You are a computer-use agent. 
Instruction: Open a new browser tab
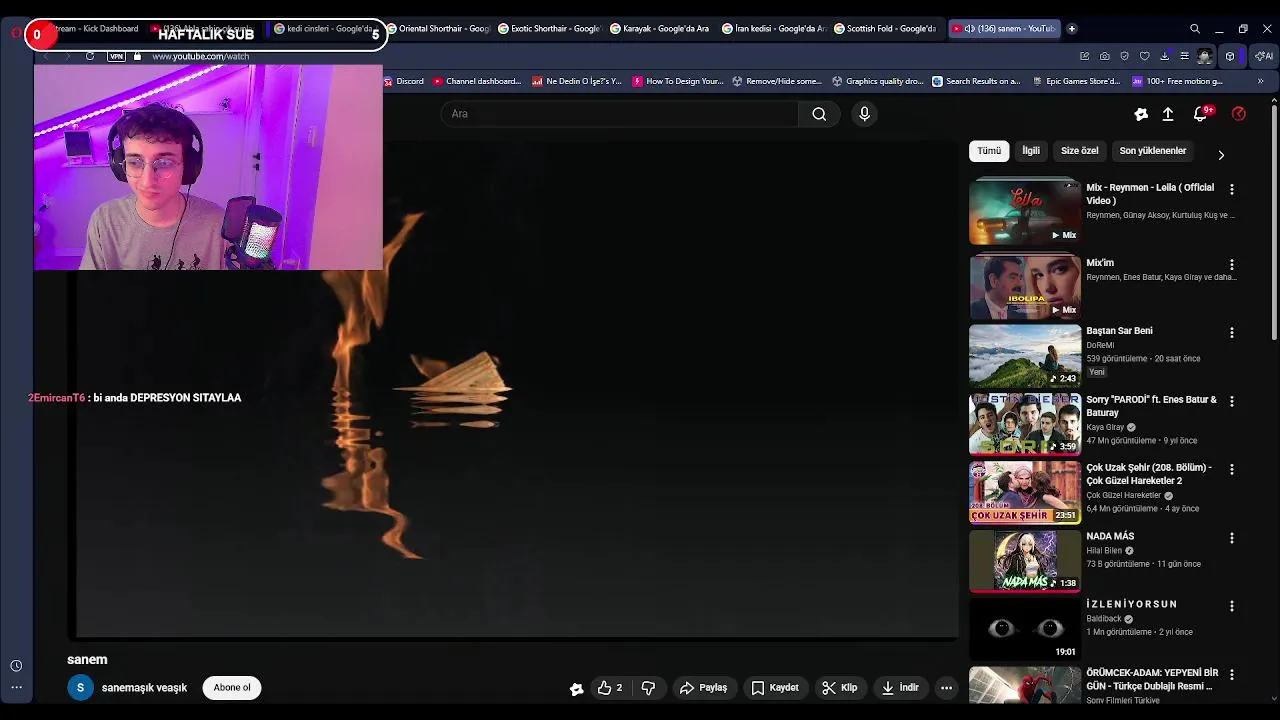(x=1072, y=29)
